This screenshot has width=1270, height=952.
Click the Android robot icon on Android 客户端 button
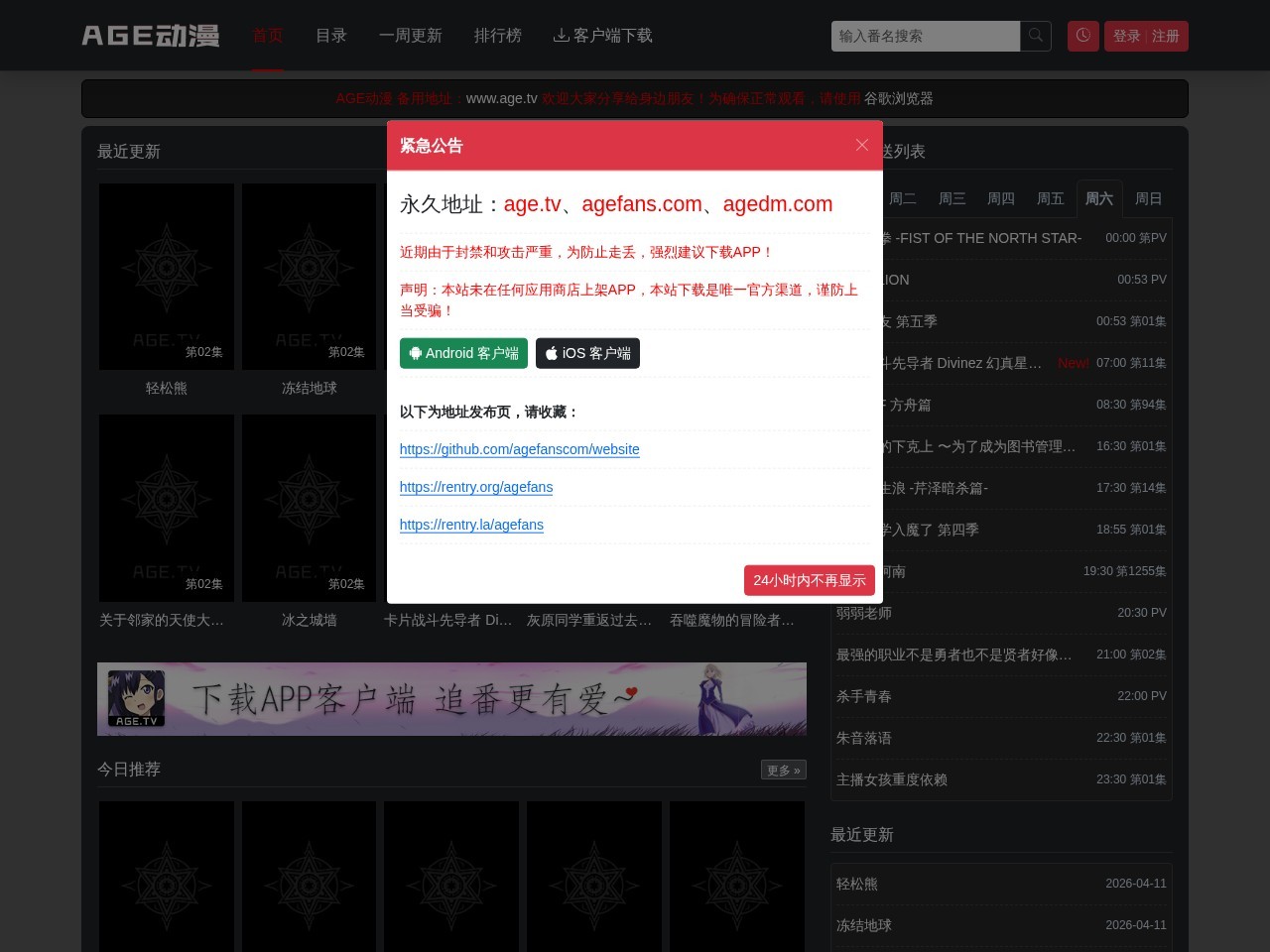coord(417,353)
